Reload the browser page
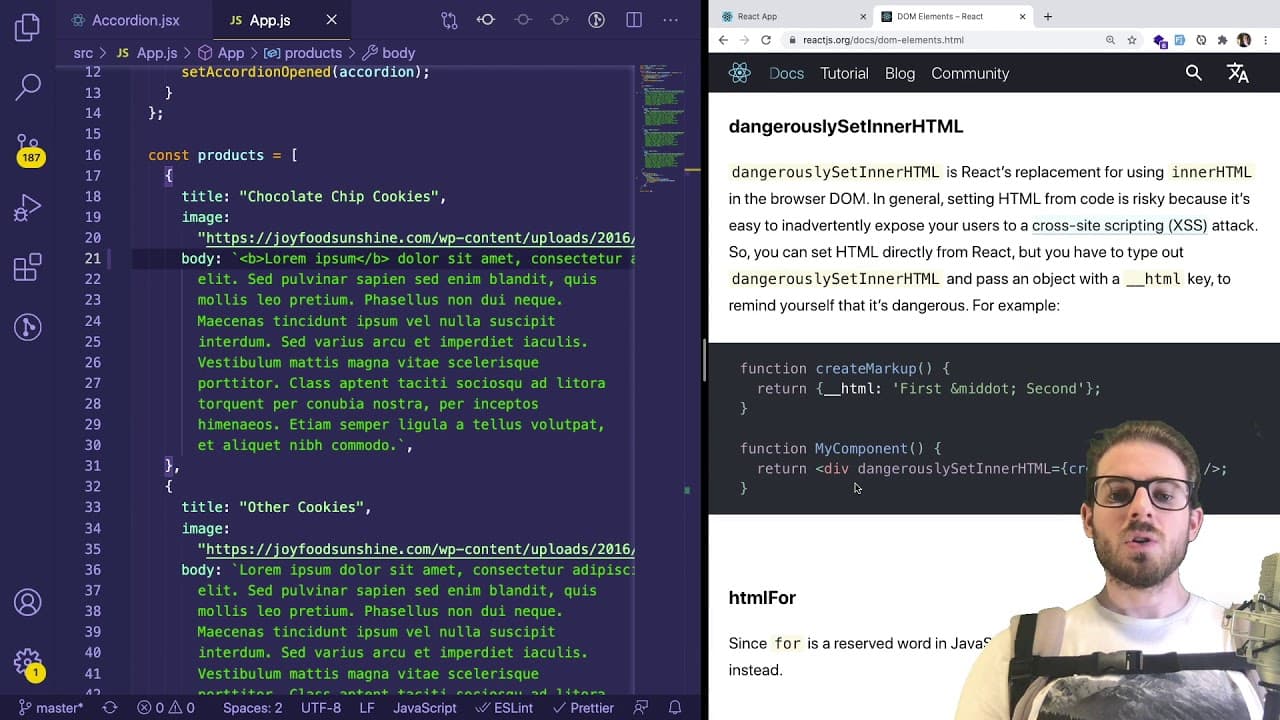The width and height of the screenshot is (1280, 720). [766, 40]
